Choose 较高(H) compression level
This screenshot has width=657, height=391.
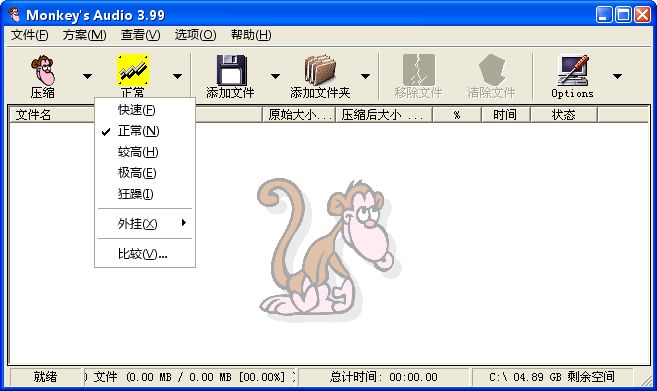point(145,152)
